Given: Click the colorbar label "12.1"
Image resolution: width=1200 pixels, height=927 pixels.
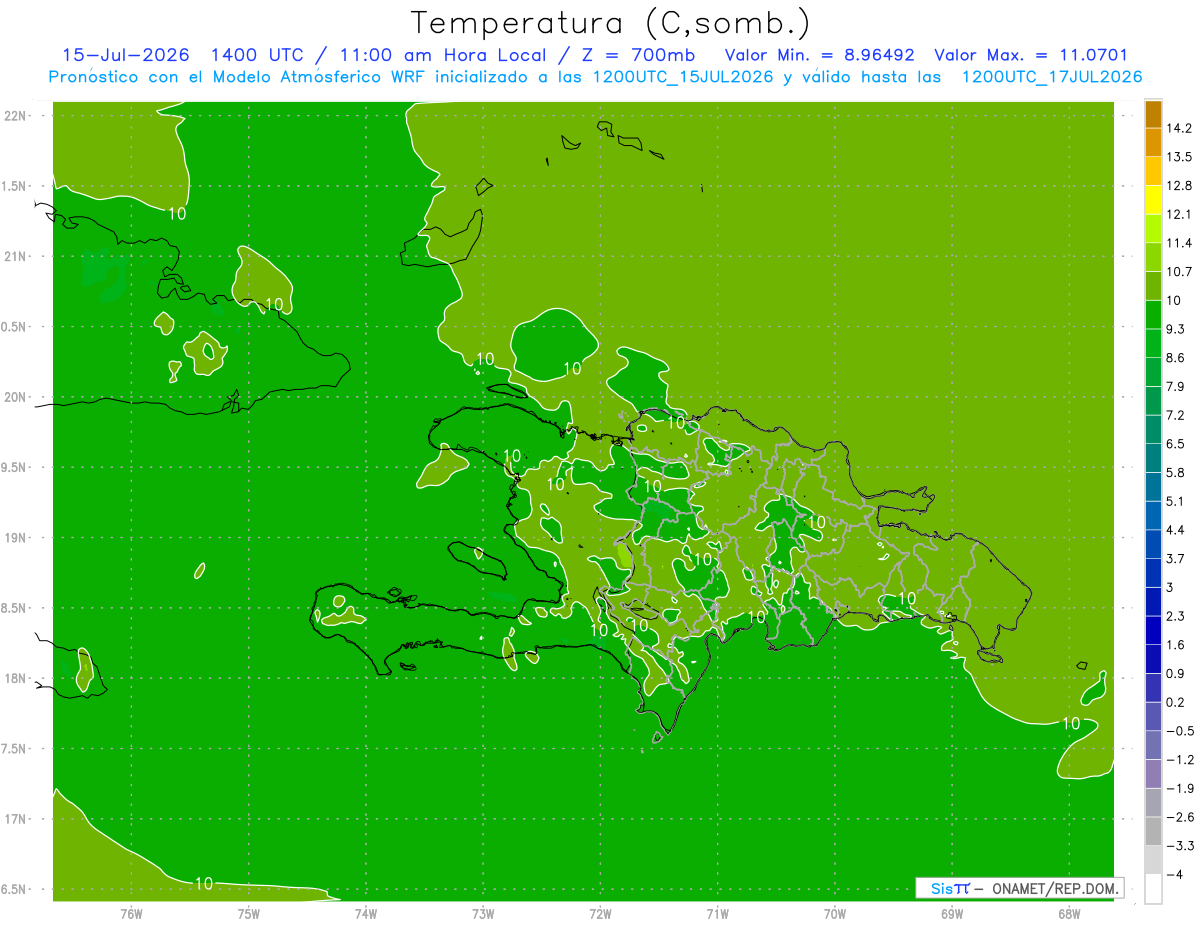Looking at the screenshot, I should 1179,214.
